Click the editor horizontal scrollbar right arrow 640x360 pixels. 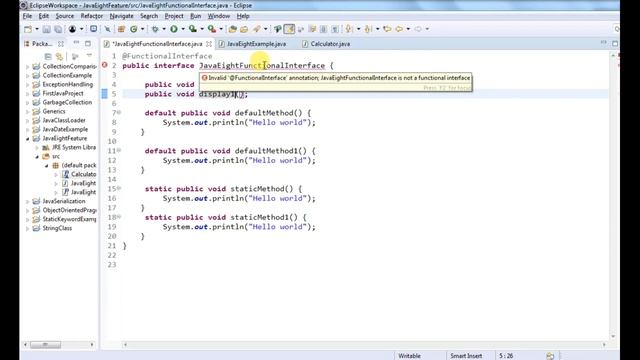(604, 345)
